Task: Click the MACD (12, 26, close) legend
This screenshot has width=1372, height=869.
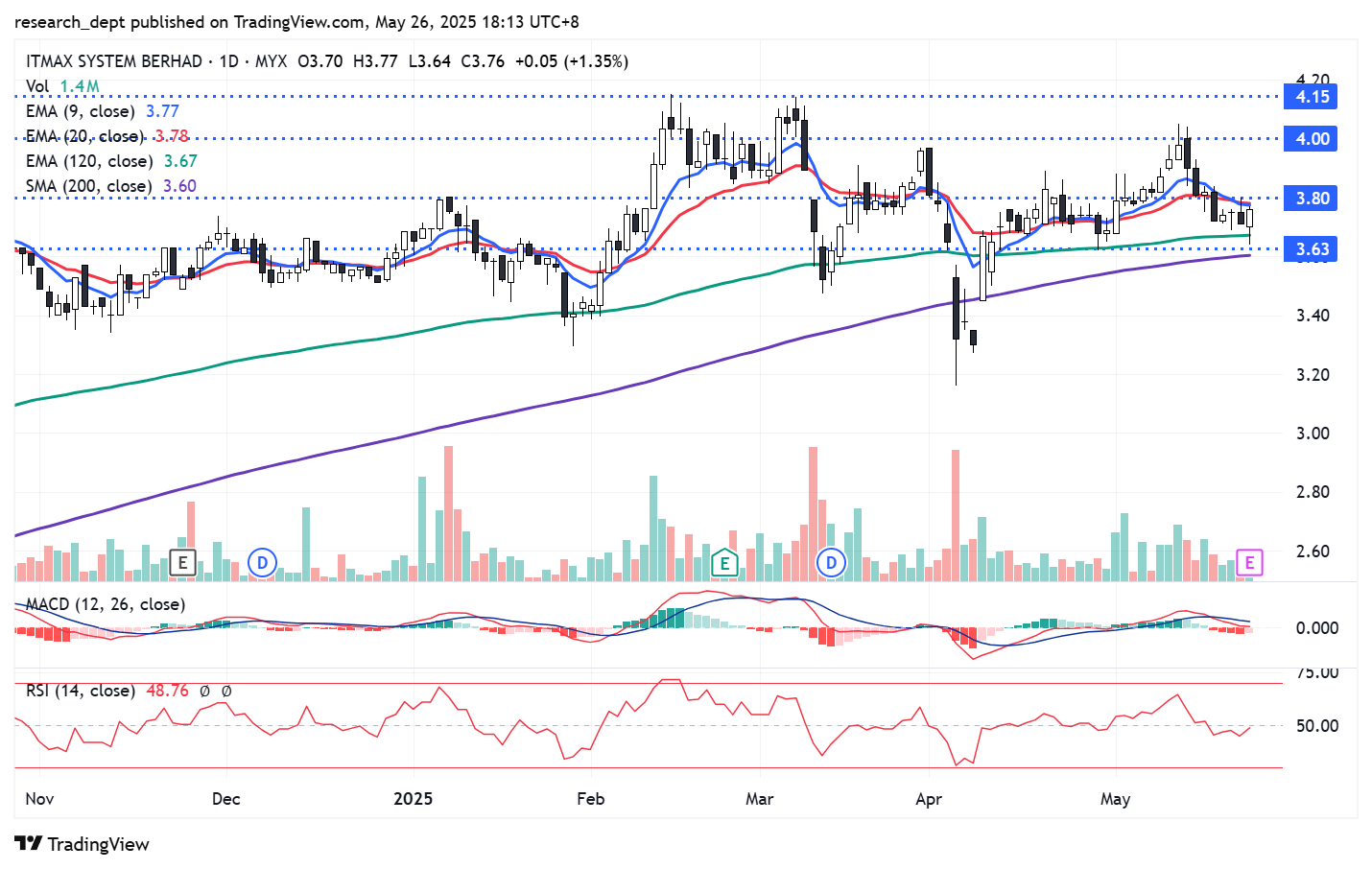Action: click(106, 604)
